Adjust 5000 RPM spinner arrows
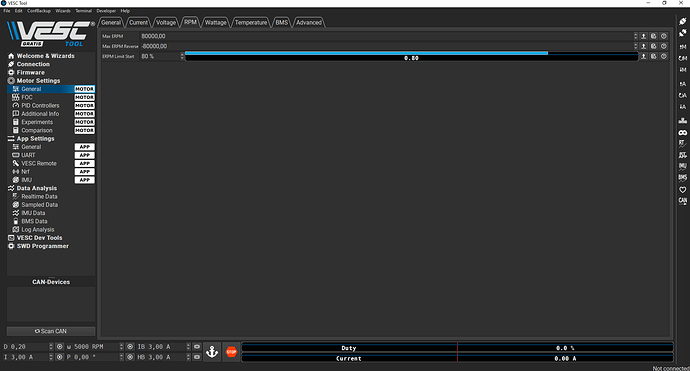690x371 pixels. pos(121,347)
